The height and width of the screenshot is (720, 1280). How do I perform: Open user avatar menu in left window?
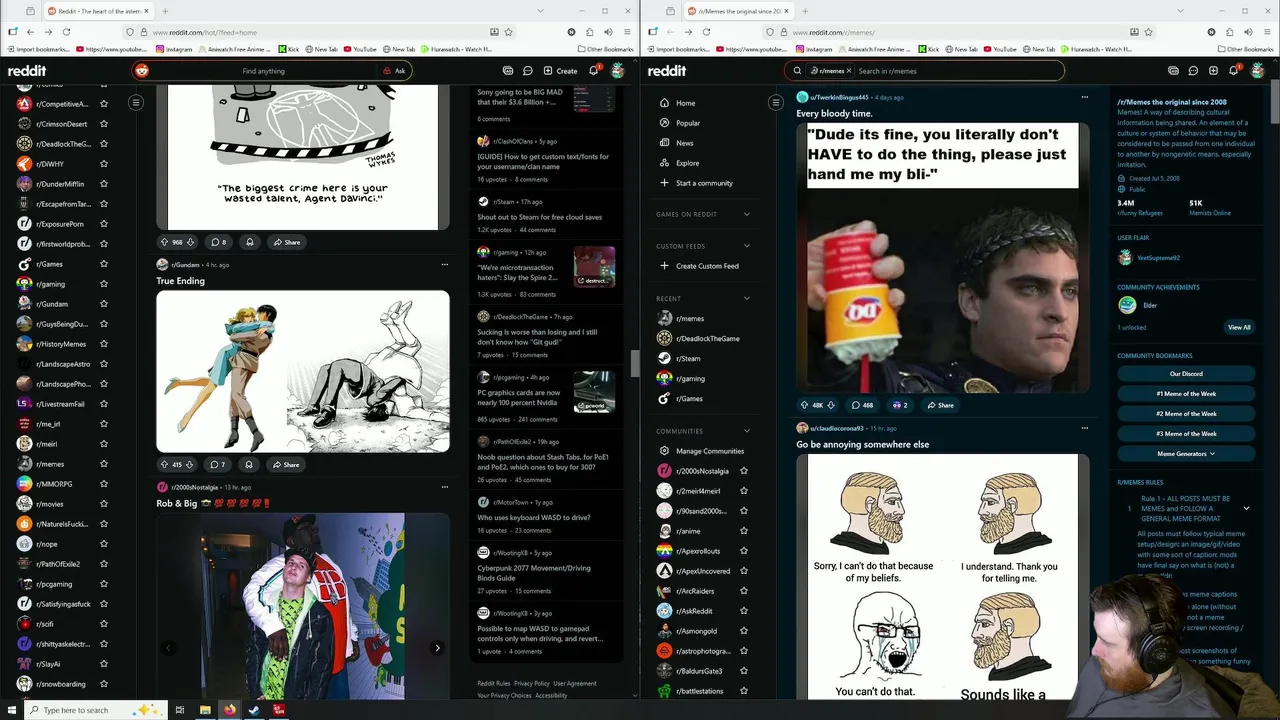pos(618,71)
